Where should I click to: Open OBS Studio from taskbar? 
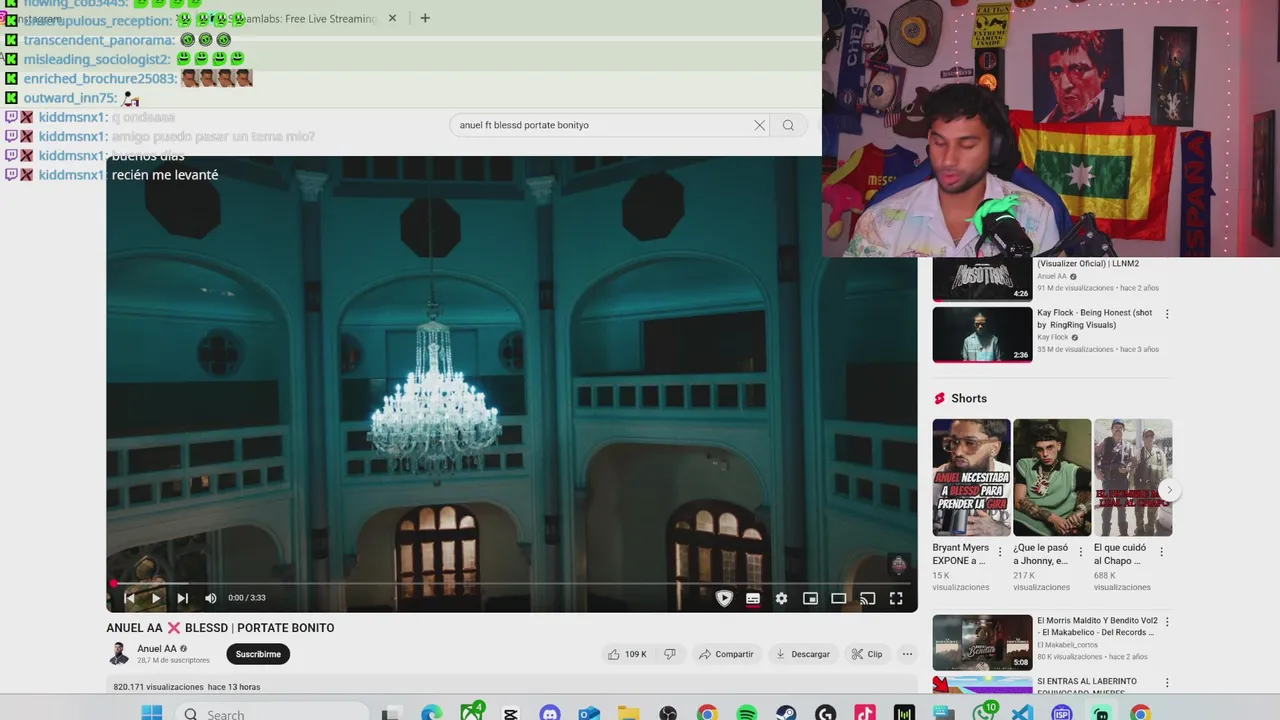click(668, 713)
